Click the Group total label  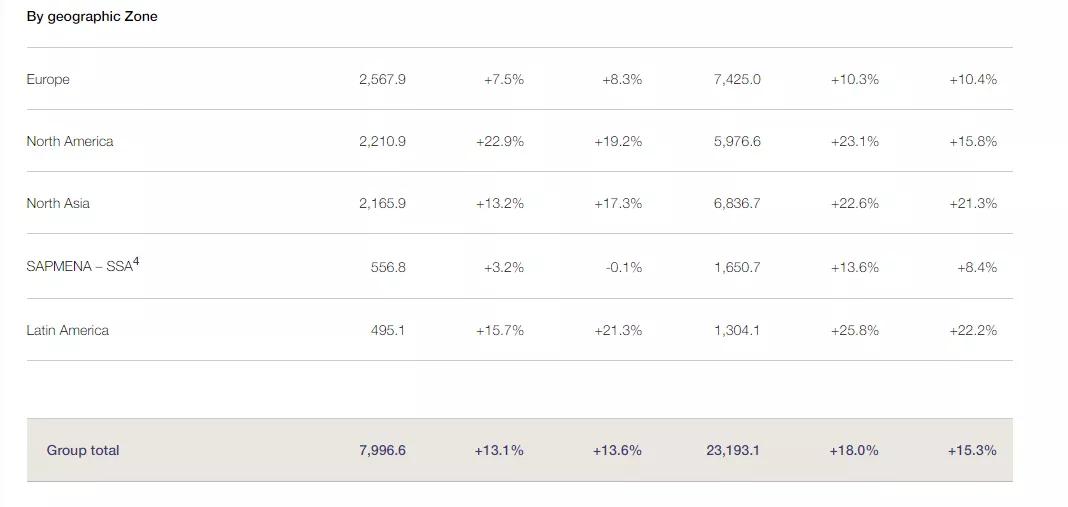[83, 450]
